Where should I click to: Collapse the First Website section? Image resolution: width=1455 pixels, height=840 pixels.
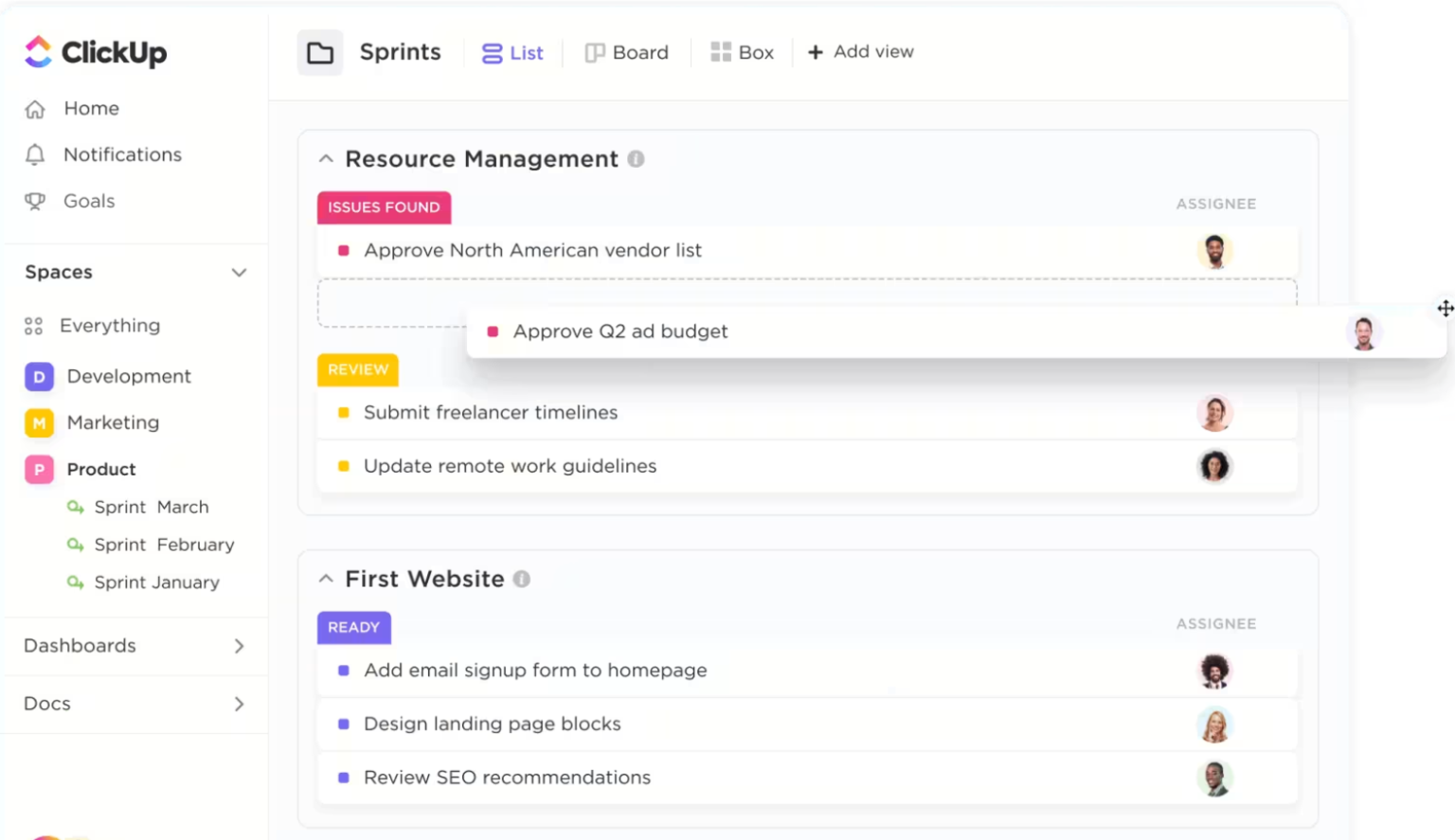[326, 579]
